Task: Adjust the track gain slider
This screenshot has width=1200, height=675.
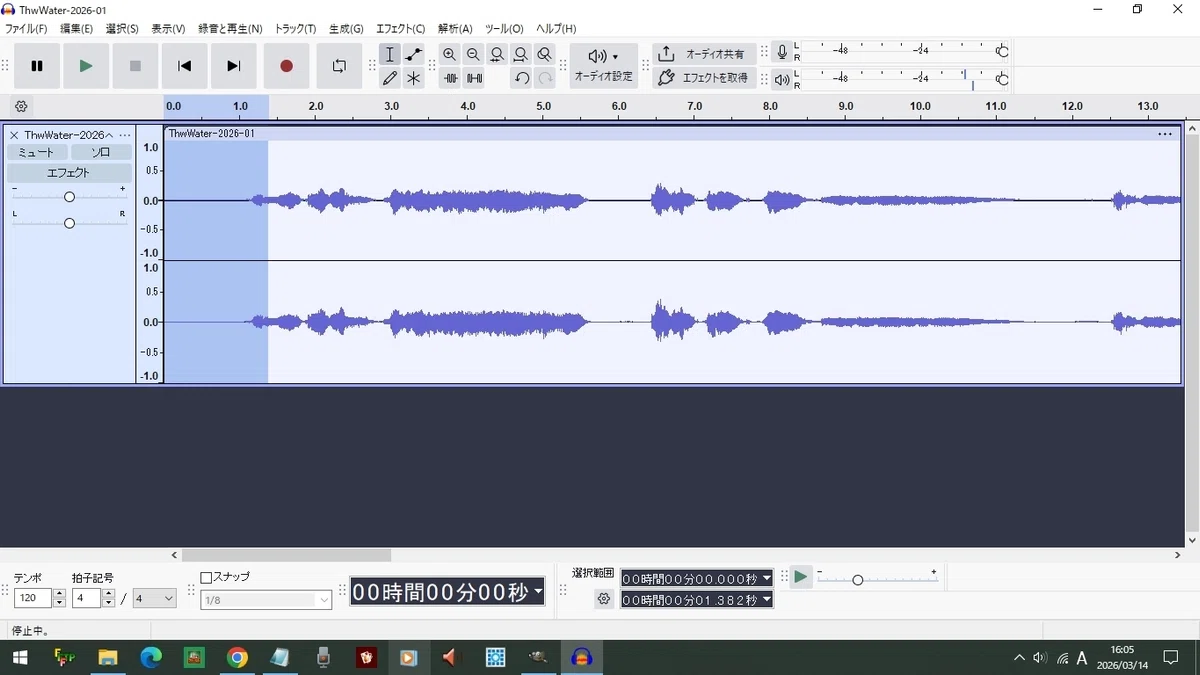Action: pyautogui.click(x=69, y=197)
